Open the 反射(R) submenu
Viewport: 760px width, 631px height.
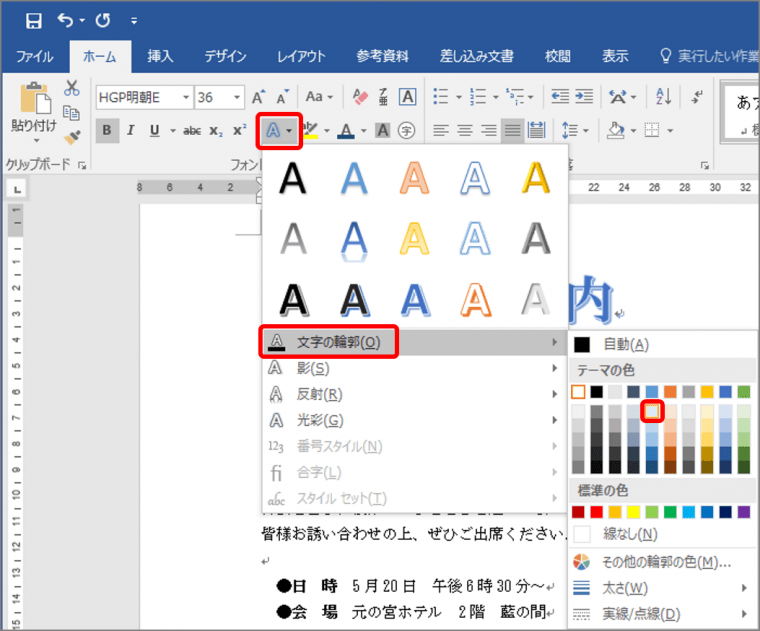pos(415,394)
